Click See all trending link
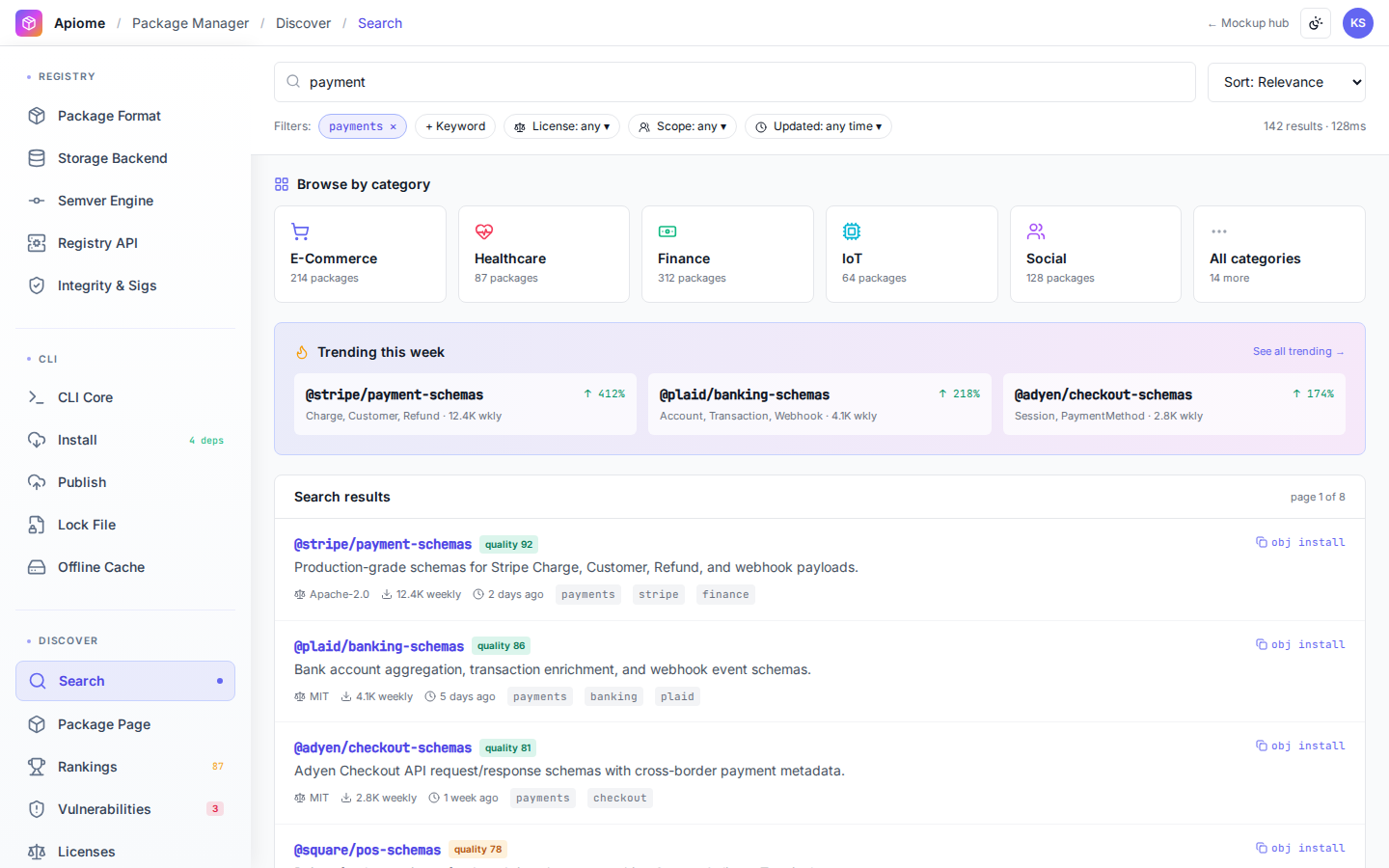 tap(1298, 351)
